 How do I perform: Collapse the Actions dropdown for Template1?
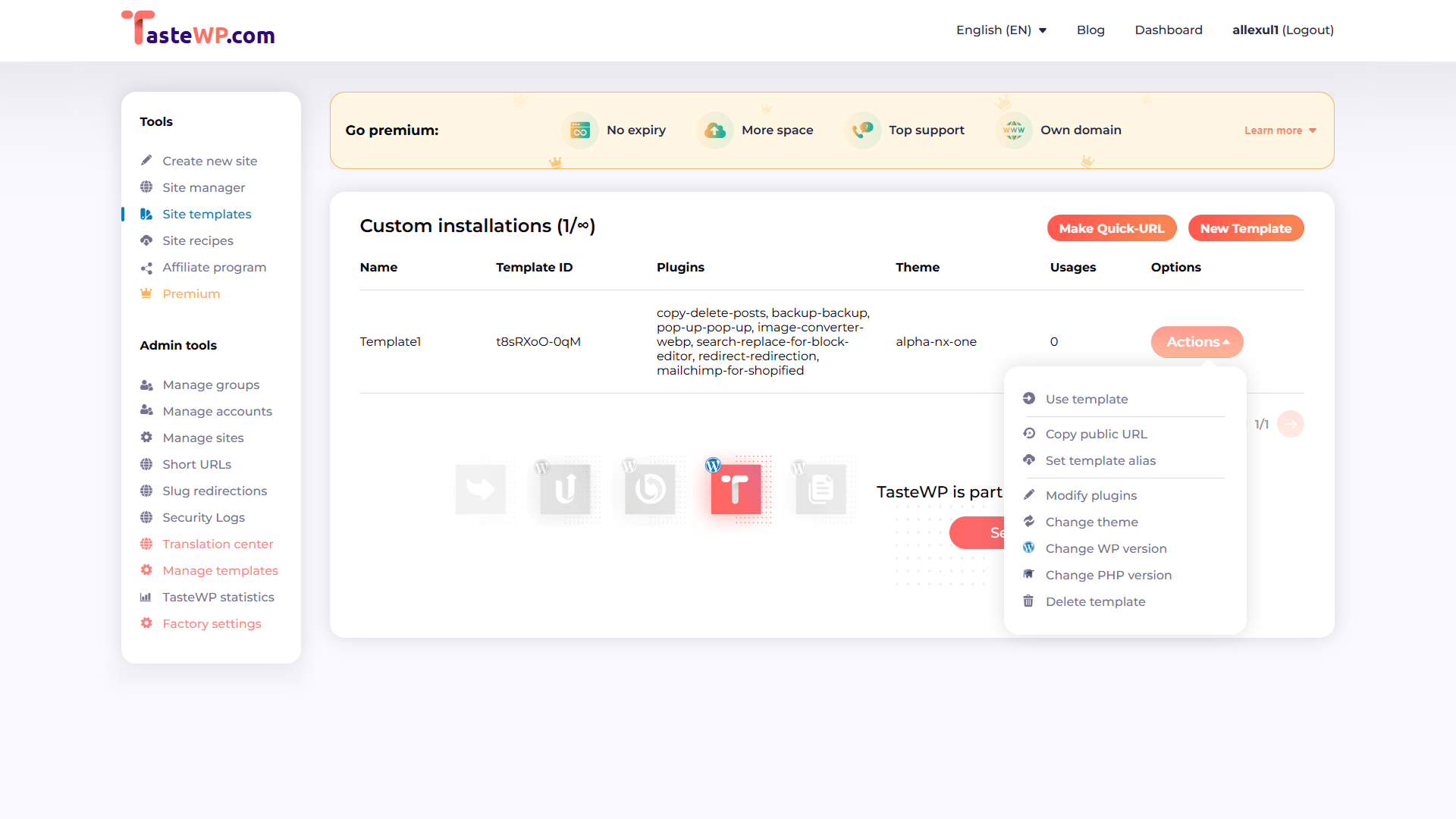[1197, 342]
